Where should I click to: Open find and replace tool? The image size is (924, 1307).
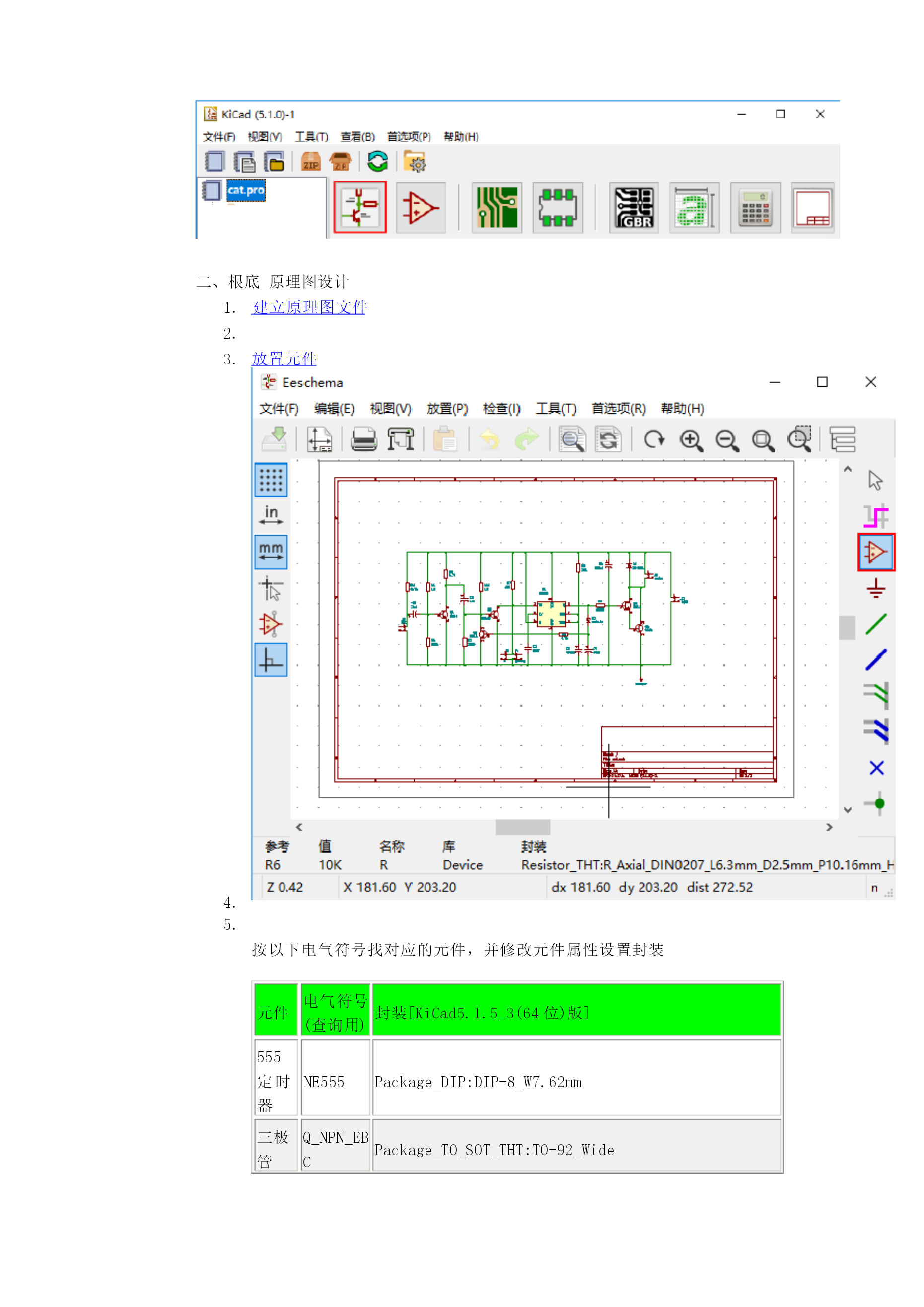point(608,439)
